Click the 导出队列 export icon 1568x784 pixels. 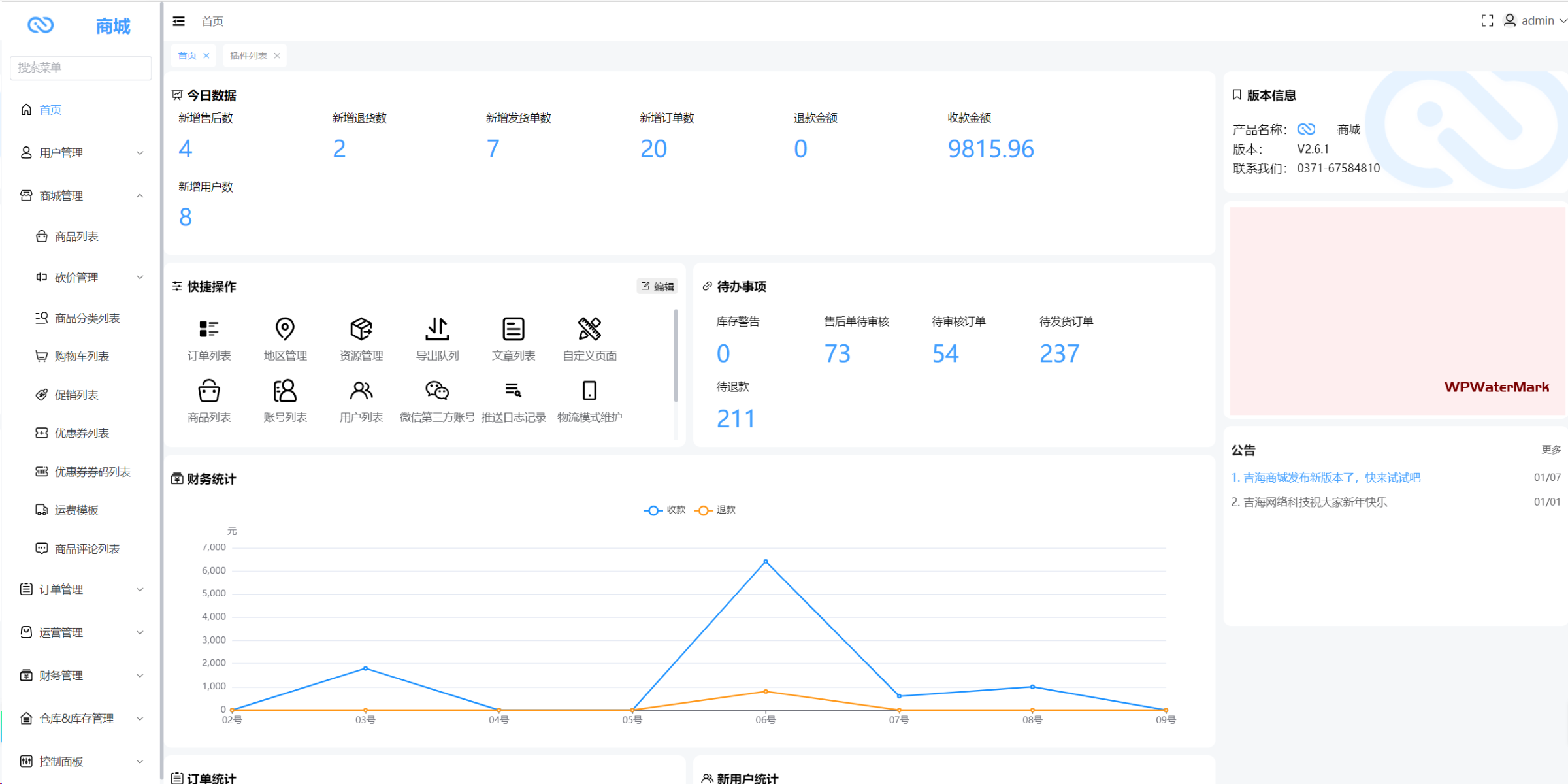[x=437, y=329]
